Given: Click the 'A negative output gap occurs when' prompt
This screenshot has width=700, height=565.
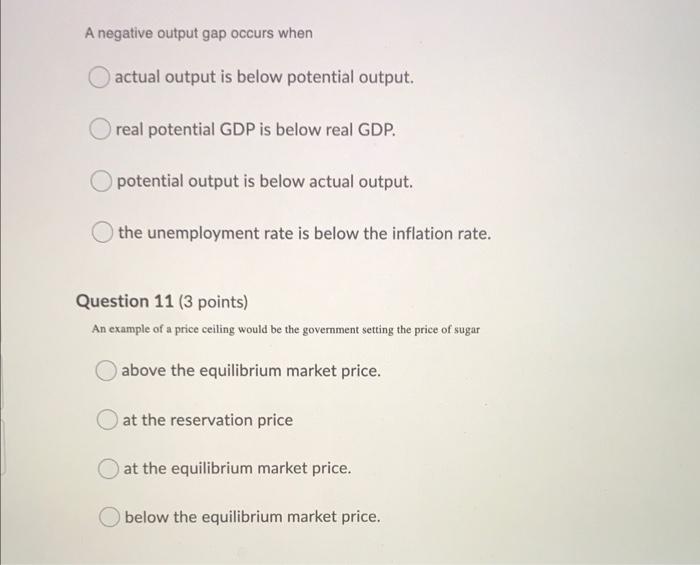Looking at the screenshot, I should [198, 33].
